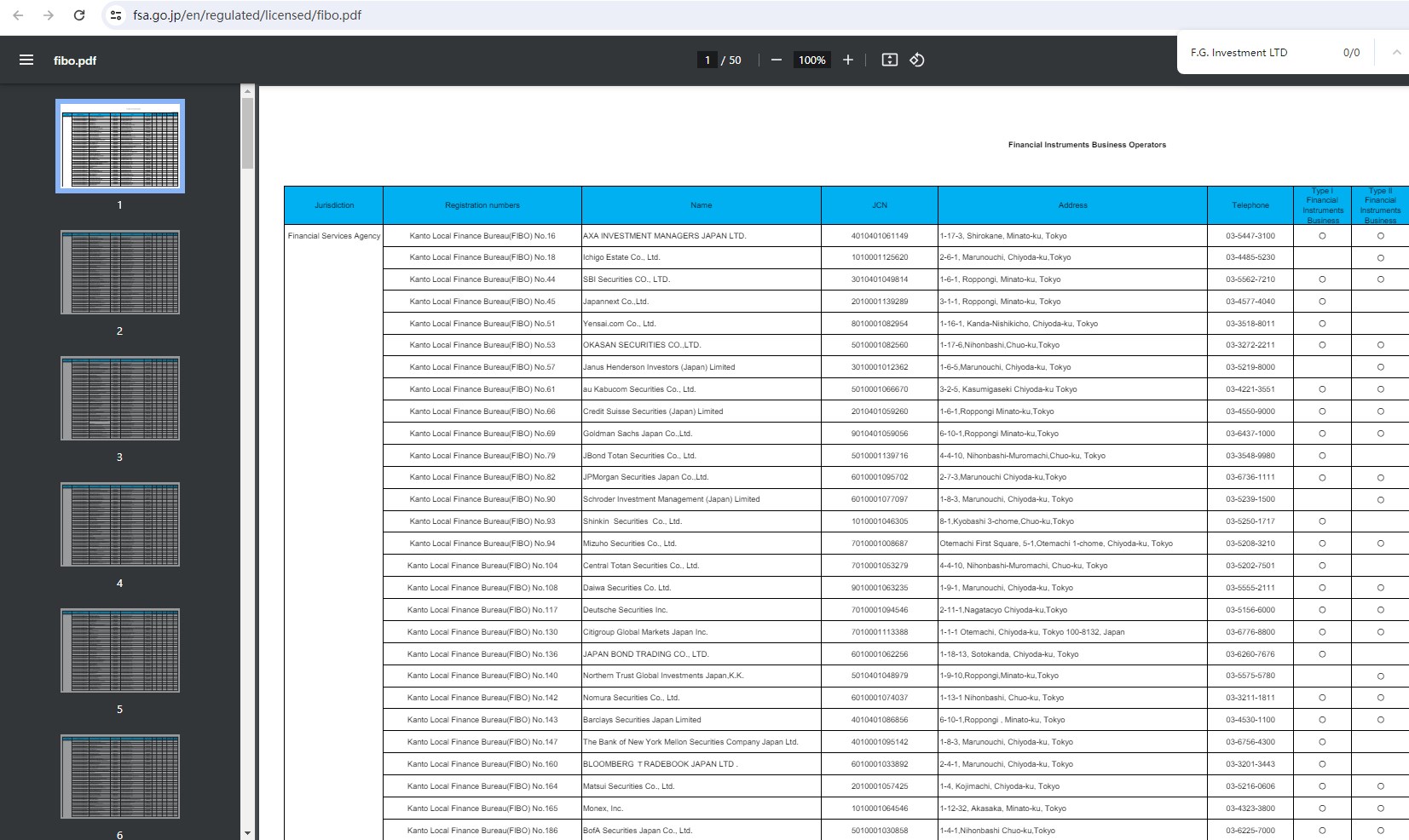Click the sidebar scrollbar down arrow

click(x=247, y=833)
